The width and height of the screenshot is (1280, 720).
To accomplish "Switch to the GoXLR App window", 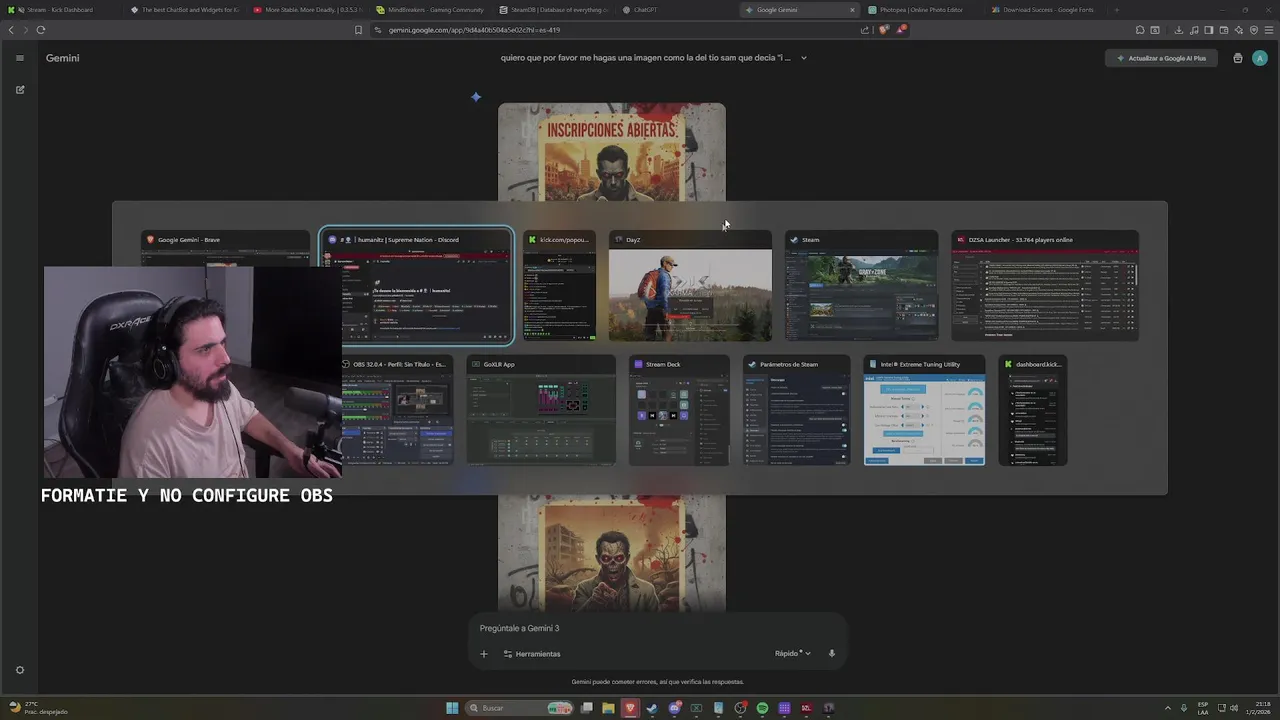I will tap(541, 410).
